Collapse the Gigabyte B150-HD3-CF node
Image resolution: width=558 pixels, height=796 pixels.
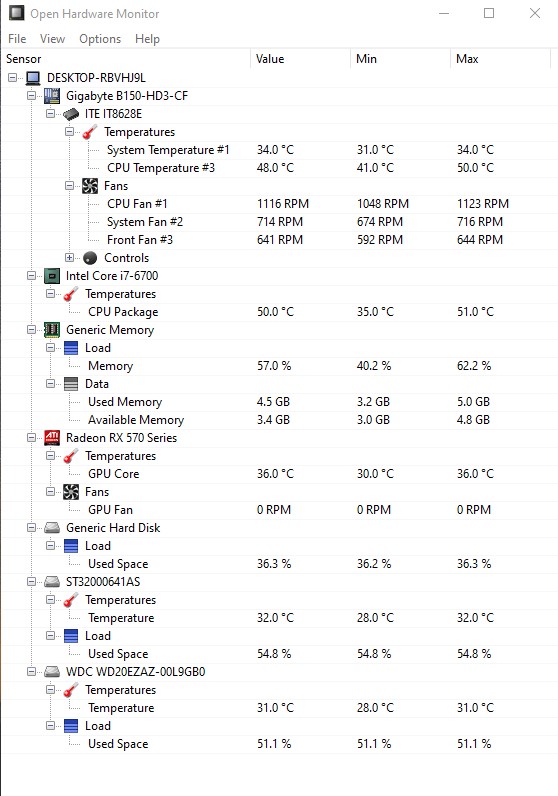(31, 95)
